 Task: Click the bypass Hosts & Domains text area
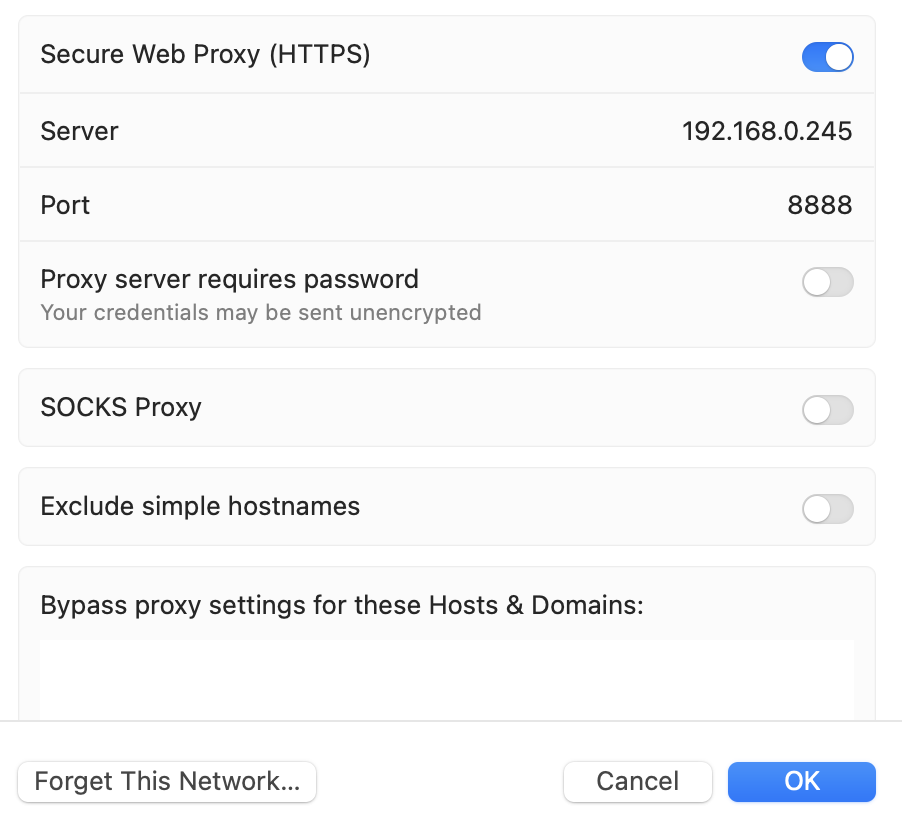click(447, 680)
